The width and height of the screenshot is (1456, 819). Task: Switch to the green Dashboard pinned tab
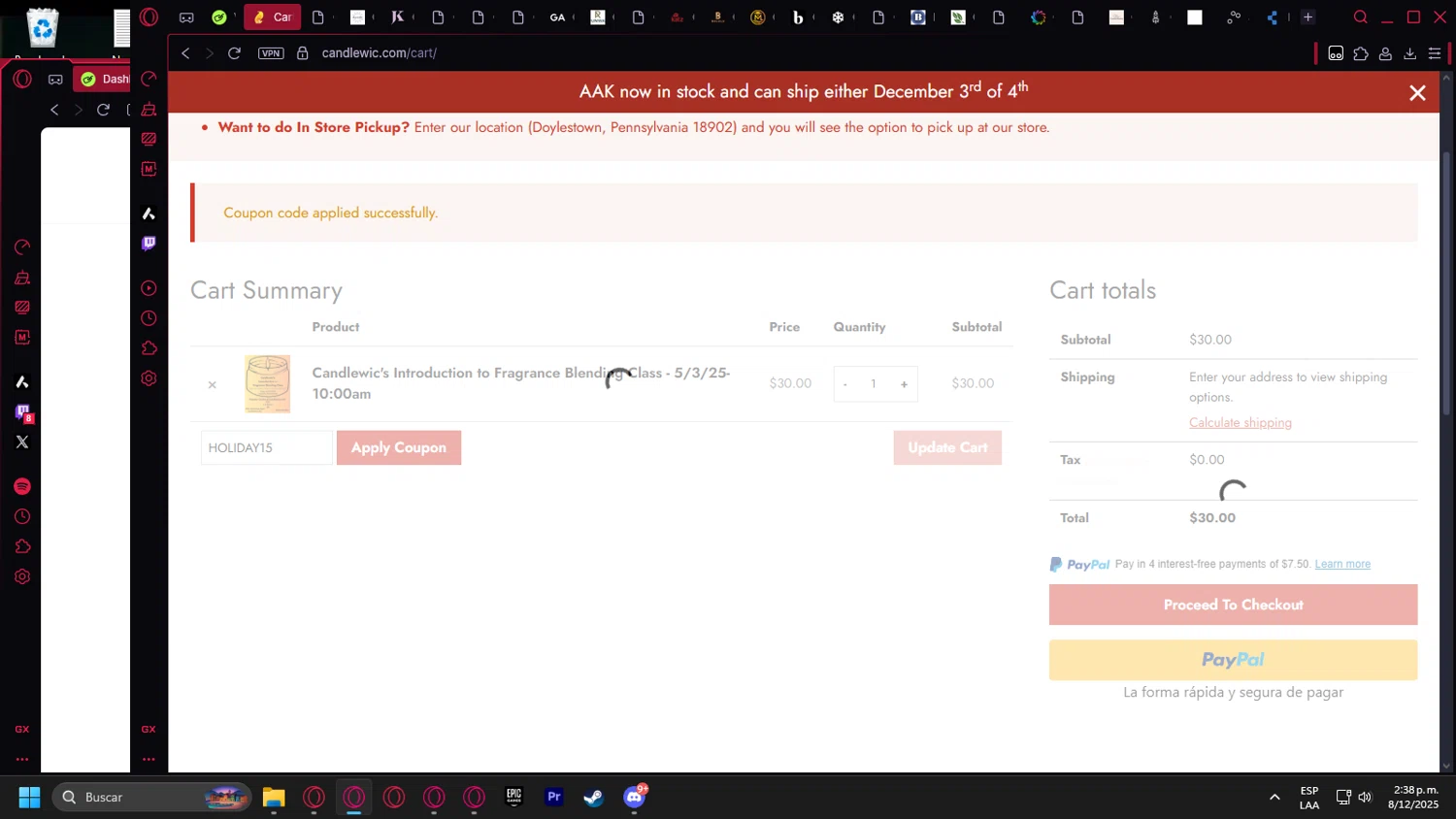219,17
